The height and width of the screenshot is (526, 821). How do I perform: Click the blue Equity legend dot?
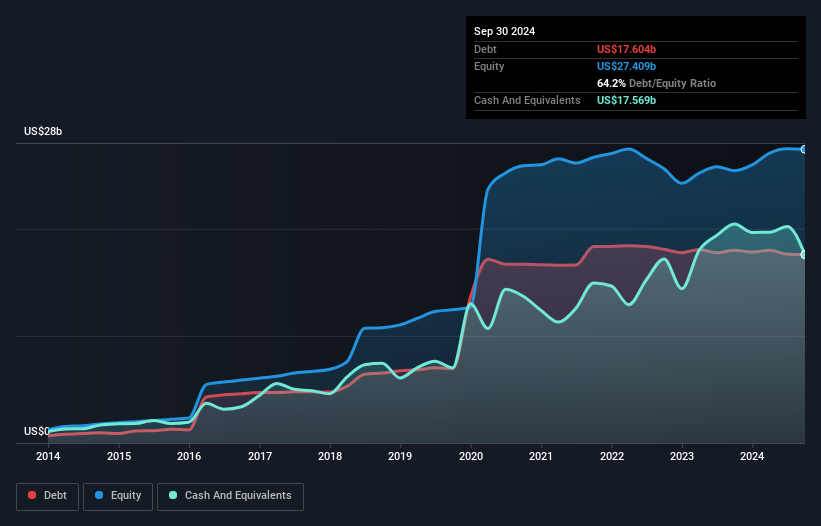(99, 495)
